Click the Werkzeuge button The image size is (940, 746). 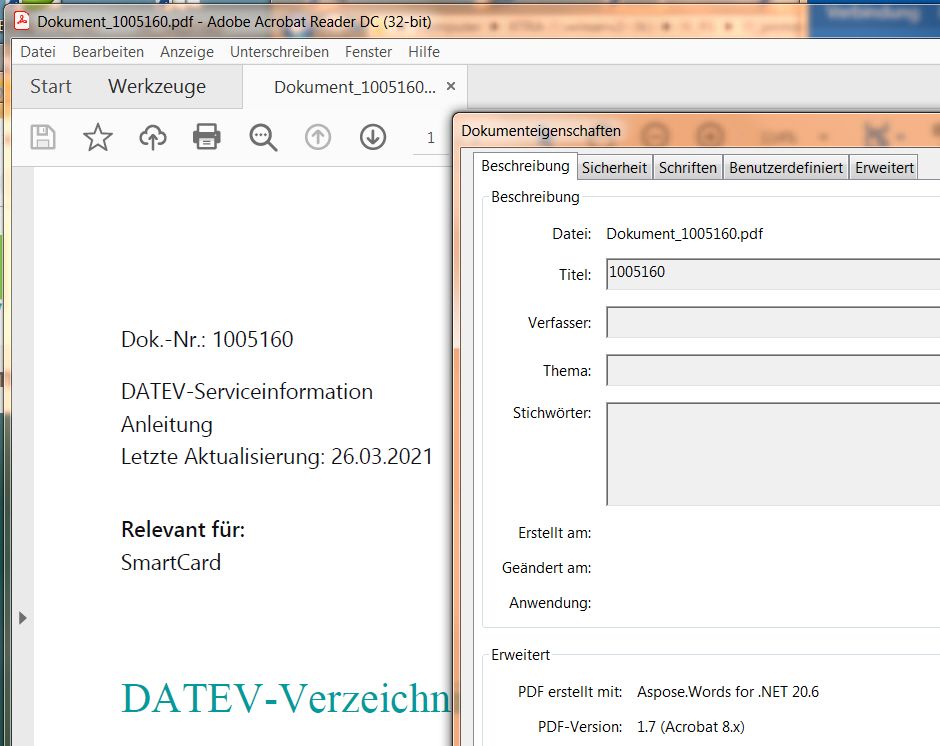pyautogui.click(x=157, y=87)
